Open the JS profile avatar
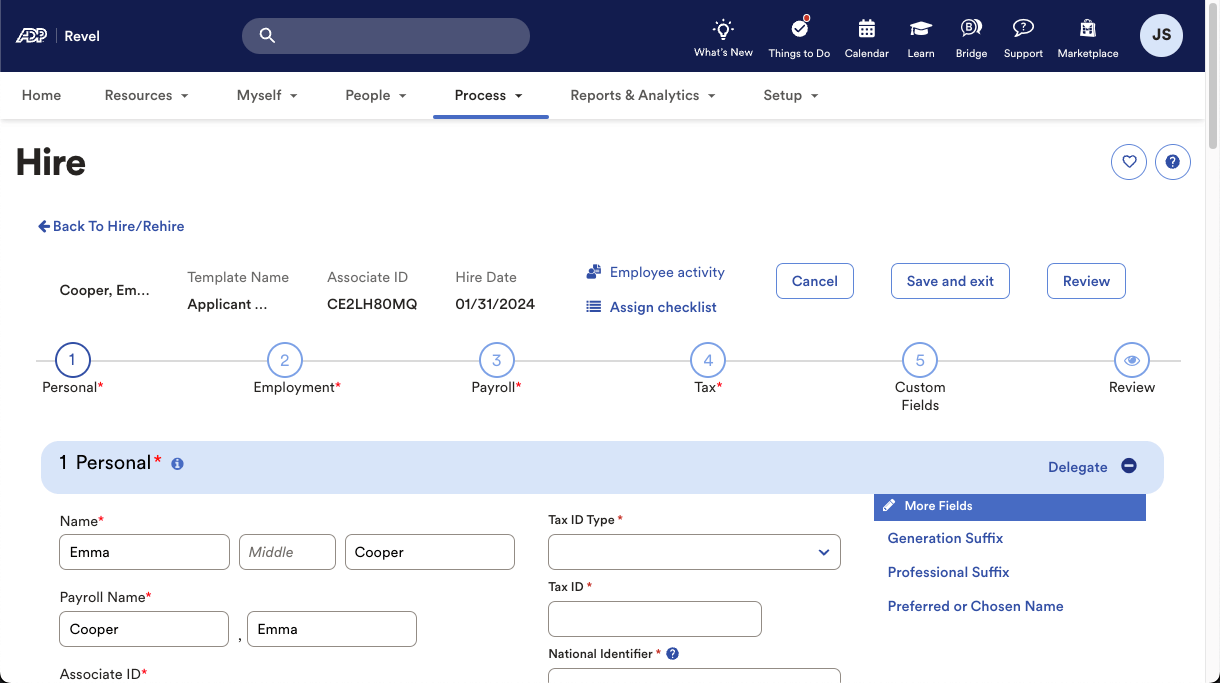This screenshot has height=683, width=1220. pyautogui.click(x=1160, y=35)
